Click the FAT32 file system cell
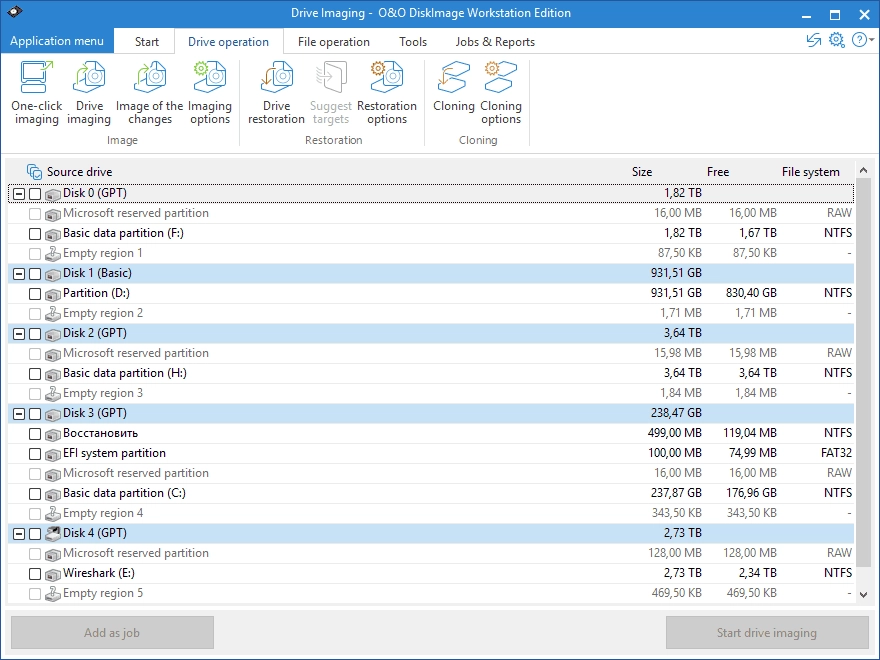This screenshot has height=660, width=880. [836, 453]
